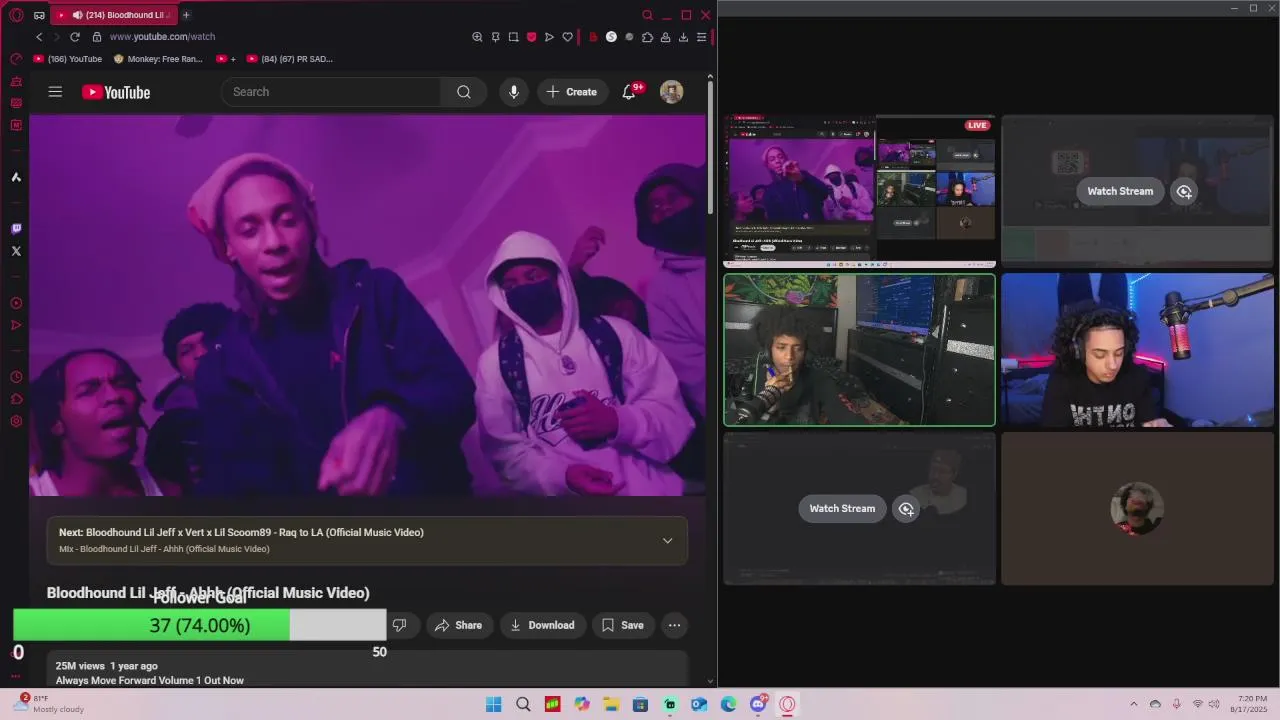This screenshot has width=1280, height=720.
Task: Open extensions cube in Opera toolbar
Action: (647, 37)
